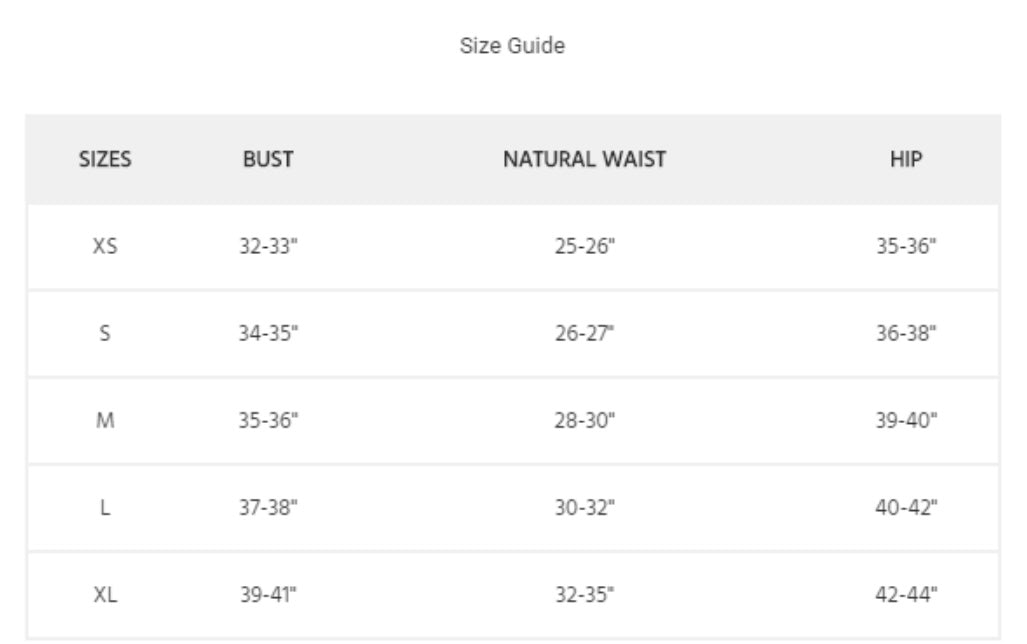Click the SIZES column header

pyautogui.click(x=105, y=159)
